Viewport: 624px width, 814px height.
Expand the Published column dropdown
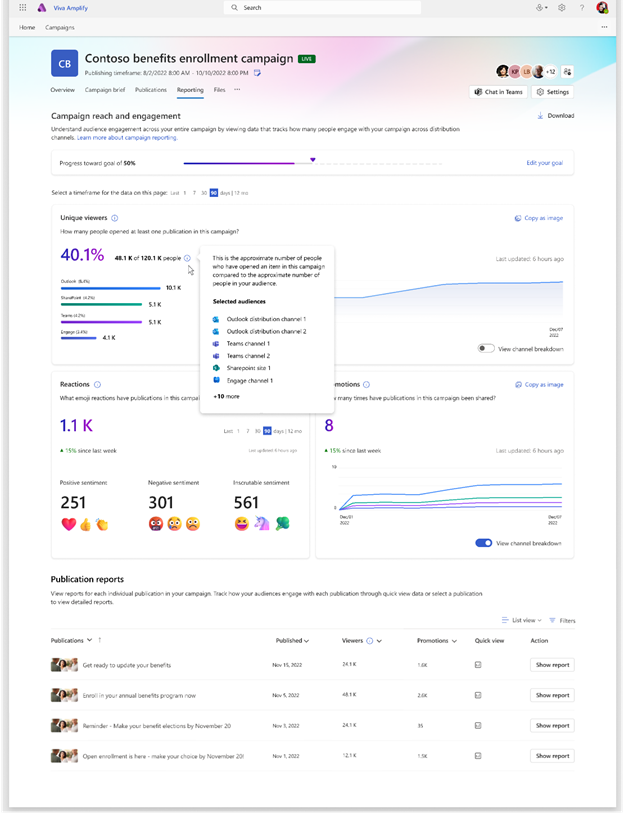(x=306, y=641)
